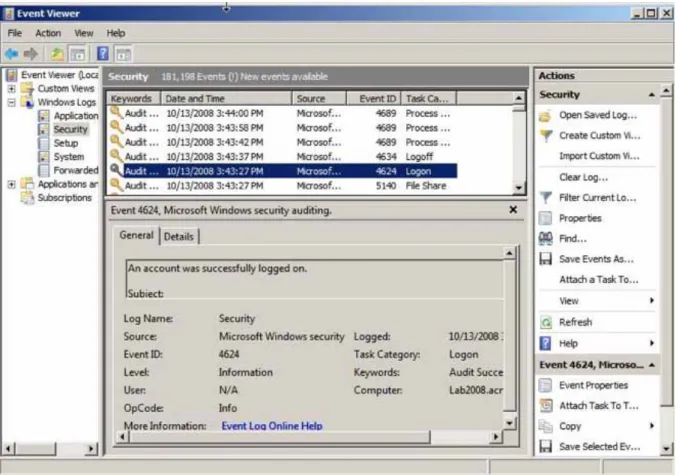Image resolution: width=679 pixels, height=475 pixels.
Task: Click Show/Hide Console Tree toolbar icon
Action: tap(78, 55)
